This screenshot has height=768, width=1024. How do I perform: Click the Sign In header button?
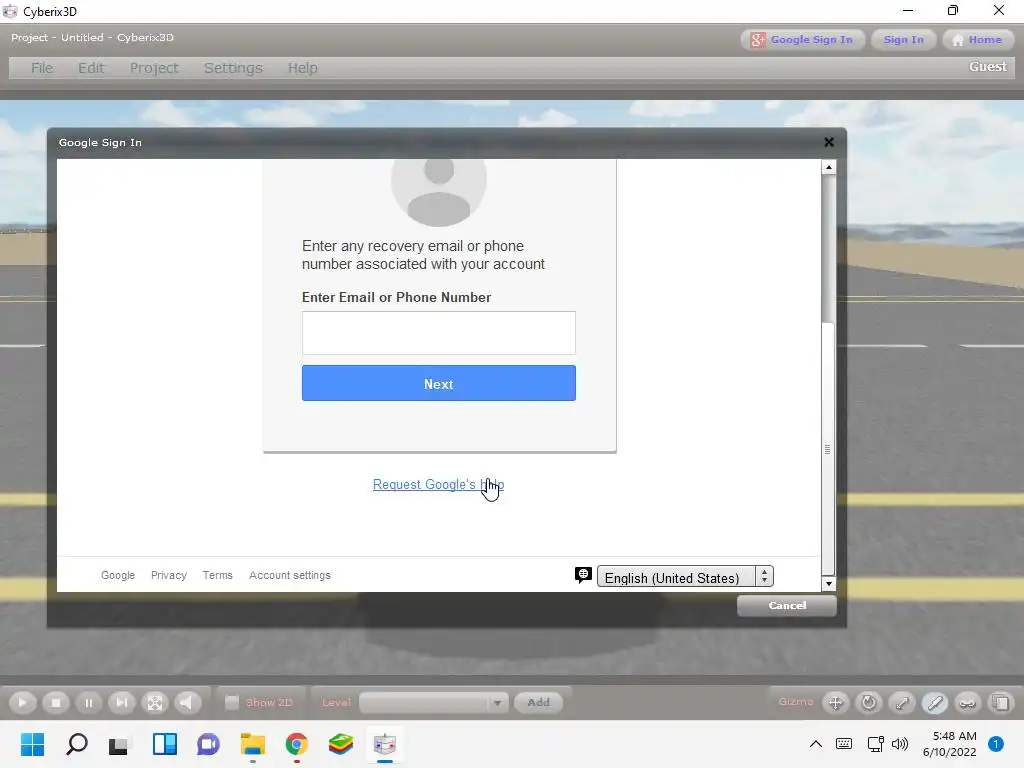[x=904, y=40]
